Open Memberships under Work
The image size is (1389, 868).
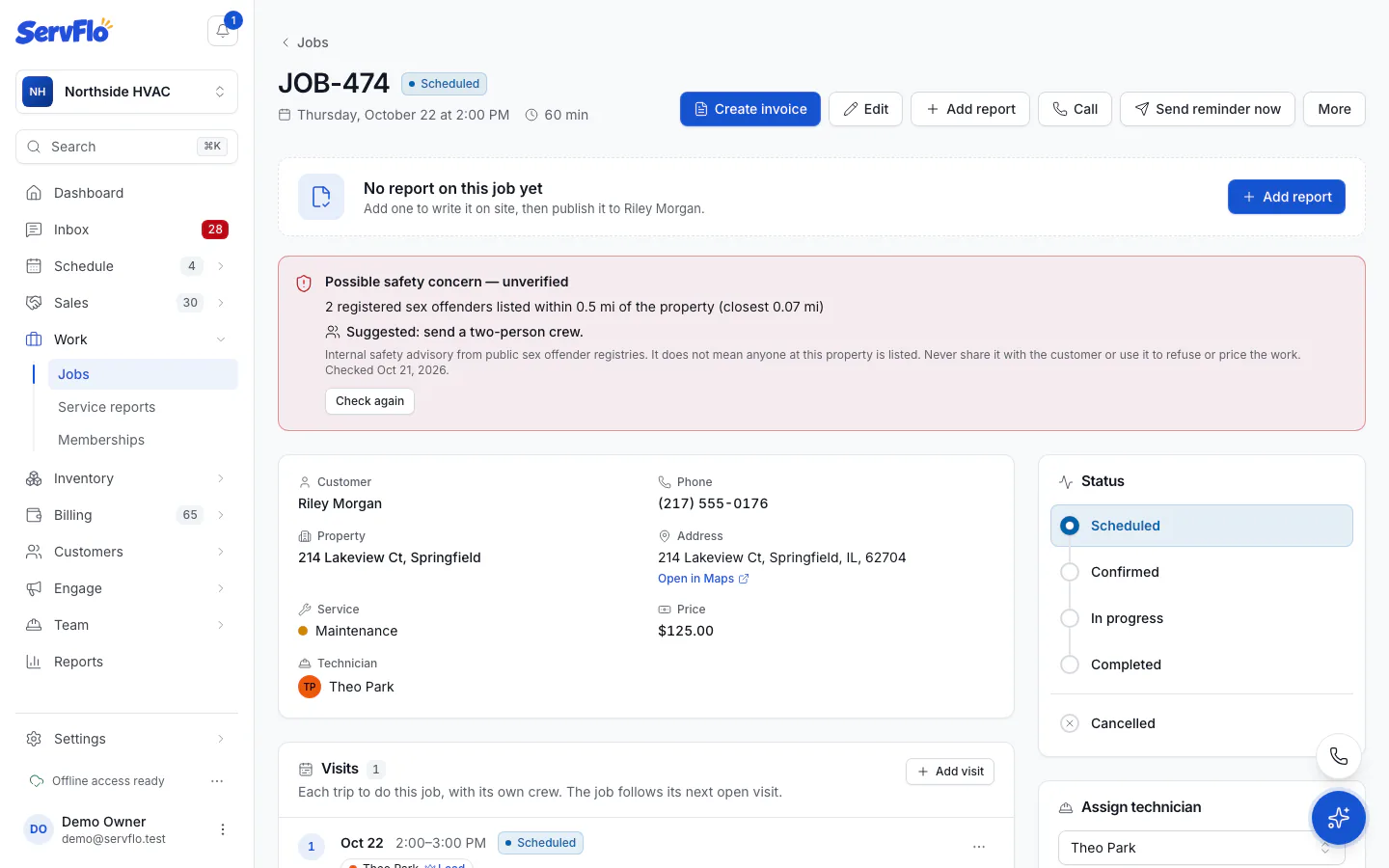tap(143, 440)
